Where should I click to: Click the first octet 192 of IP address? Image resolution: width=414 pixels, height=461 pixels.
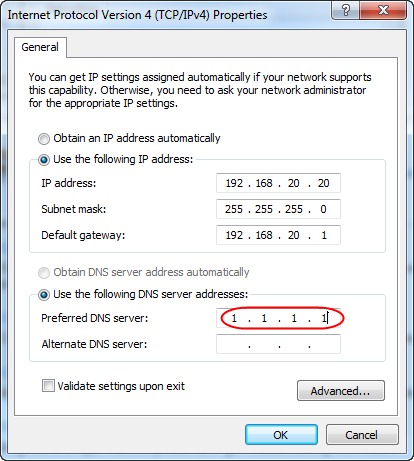coord(234,183)
